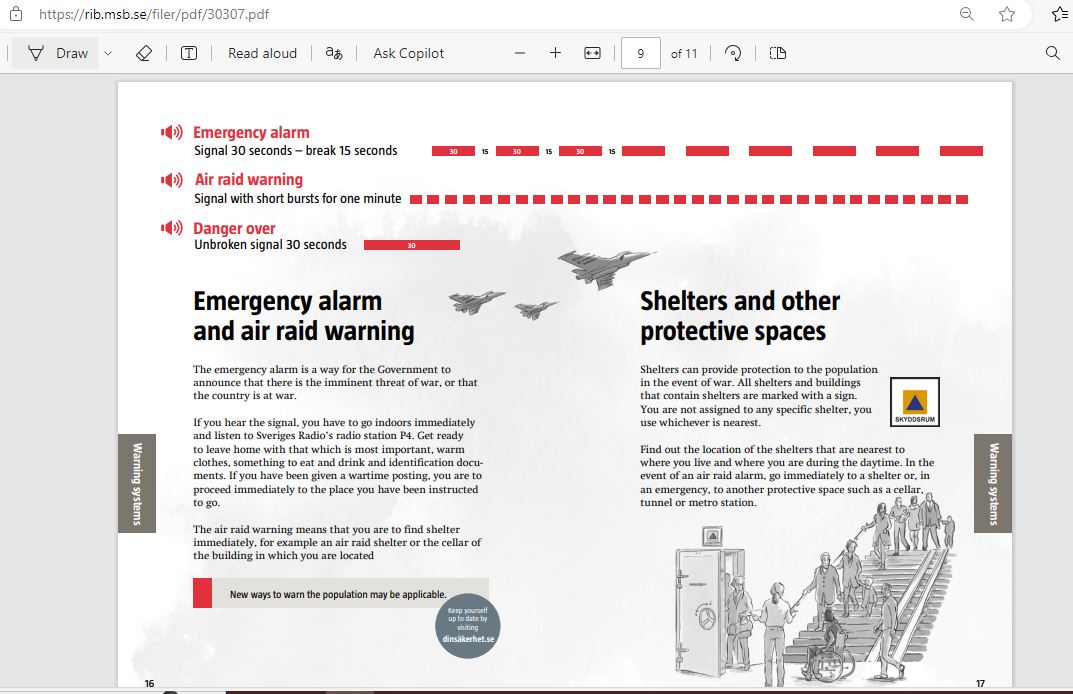Screen dimensions: 1073x694
Task: Start Read aloud
Action: tap(262, 53)
